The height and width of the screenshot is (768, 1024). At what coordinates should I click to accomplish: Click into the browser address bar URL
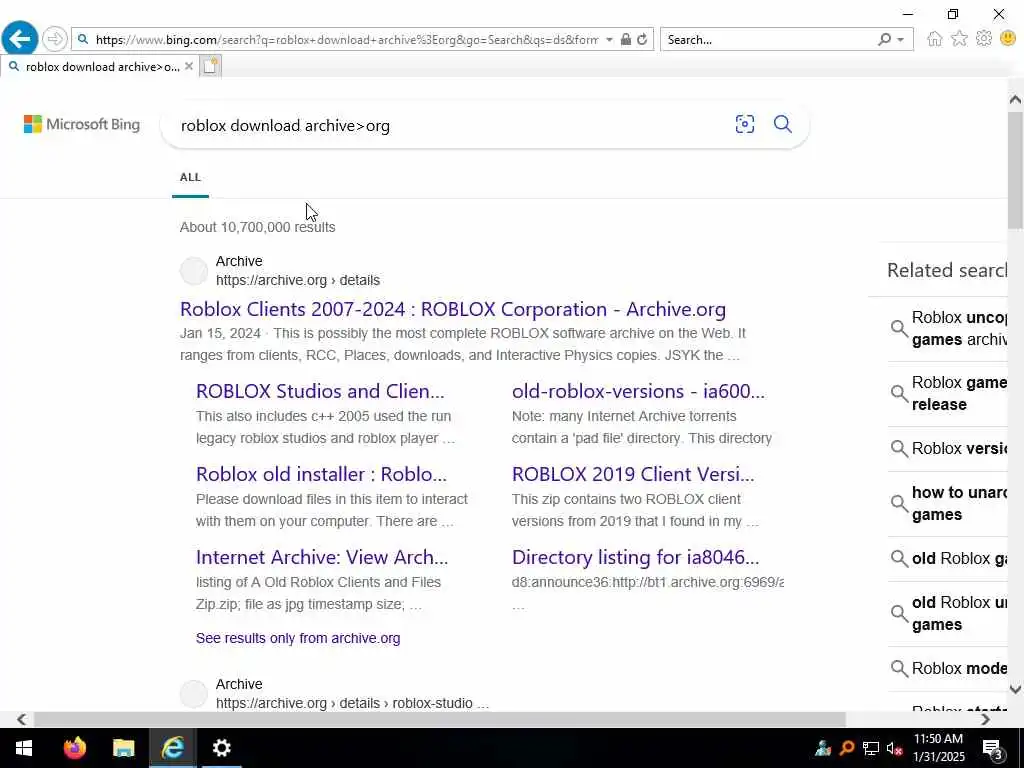coord(346,39)
